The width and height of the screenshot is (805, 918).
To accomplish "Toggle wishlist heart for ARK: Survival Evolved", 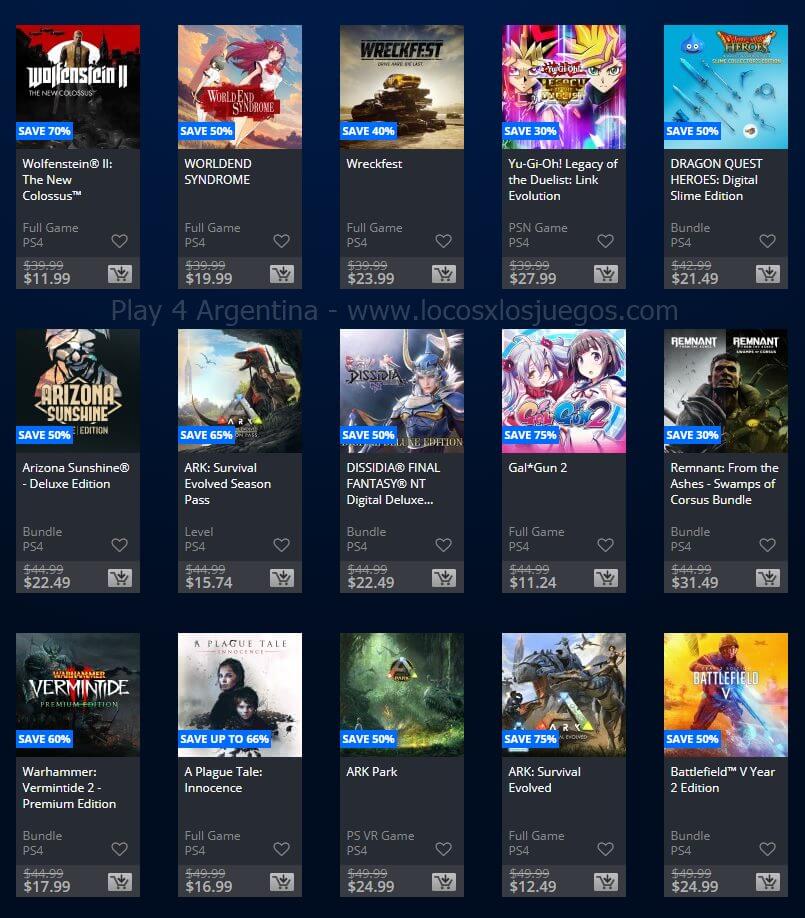I will pyautogui.click(x=605, y=848).
